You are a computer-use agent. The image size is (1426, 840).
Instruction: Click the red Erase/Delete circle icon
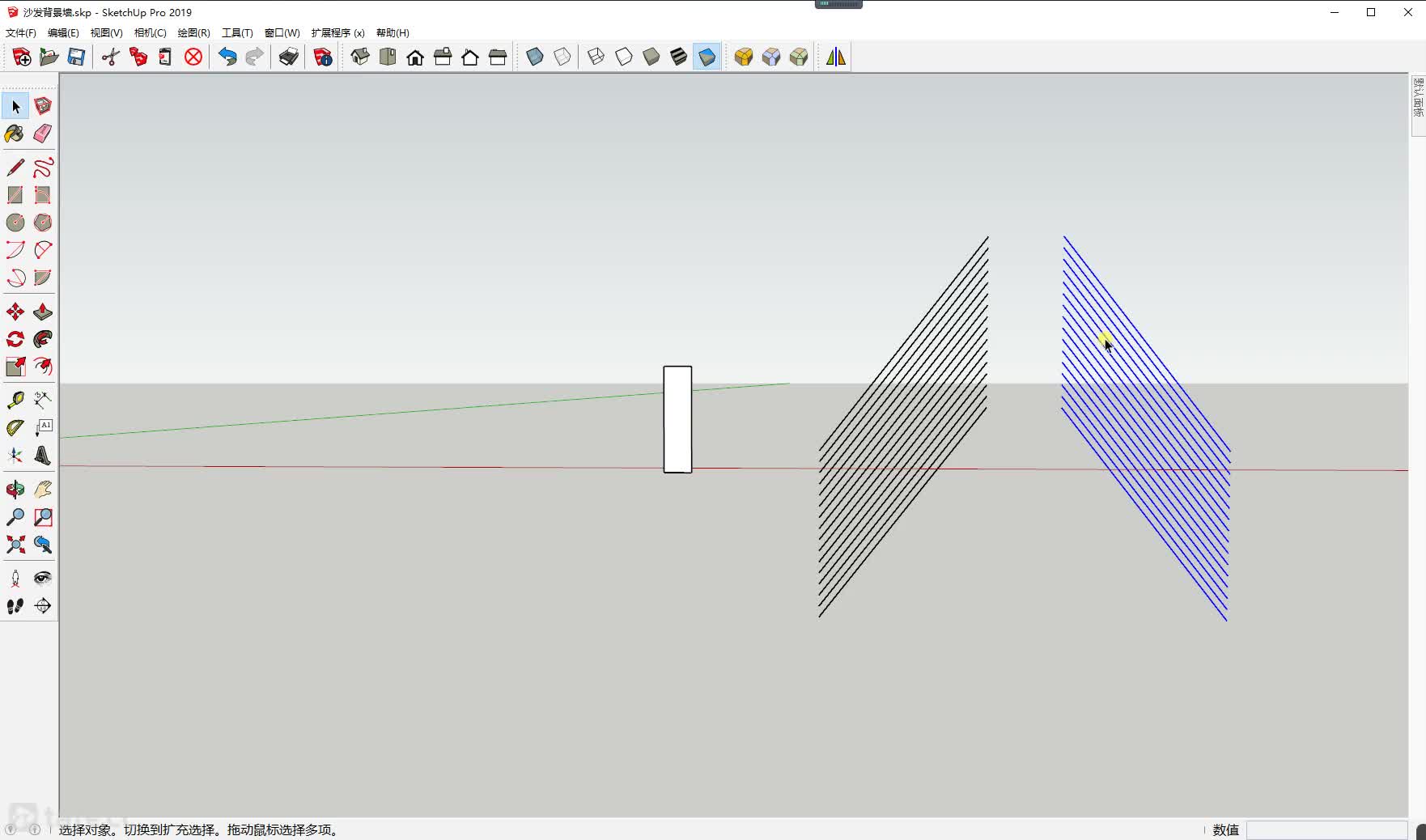(193, 57)
